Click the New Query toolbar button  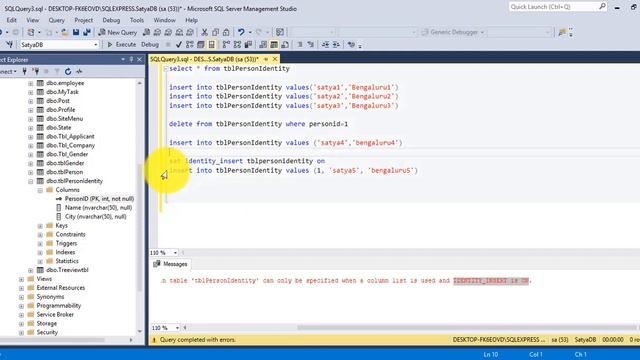118,32
